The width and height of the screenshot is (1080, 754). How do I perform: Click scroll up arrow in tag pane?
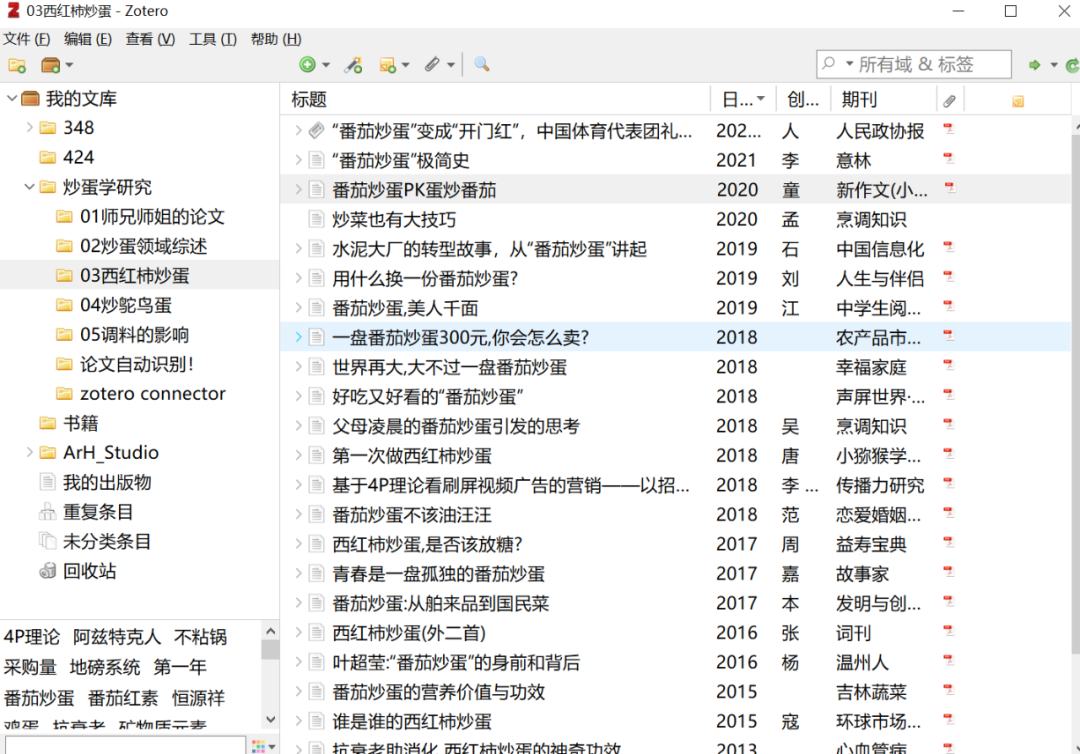[271, 631]
